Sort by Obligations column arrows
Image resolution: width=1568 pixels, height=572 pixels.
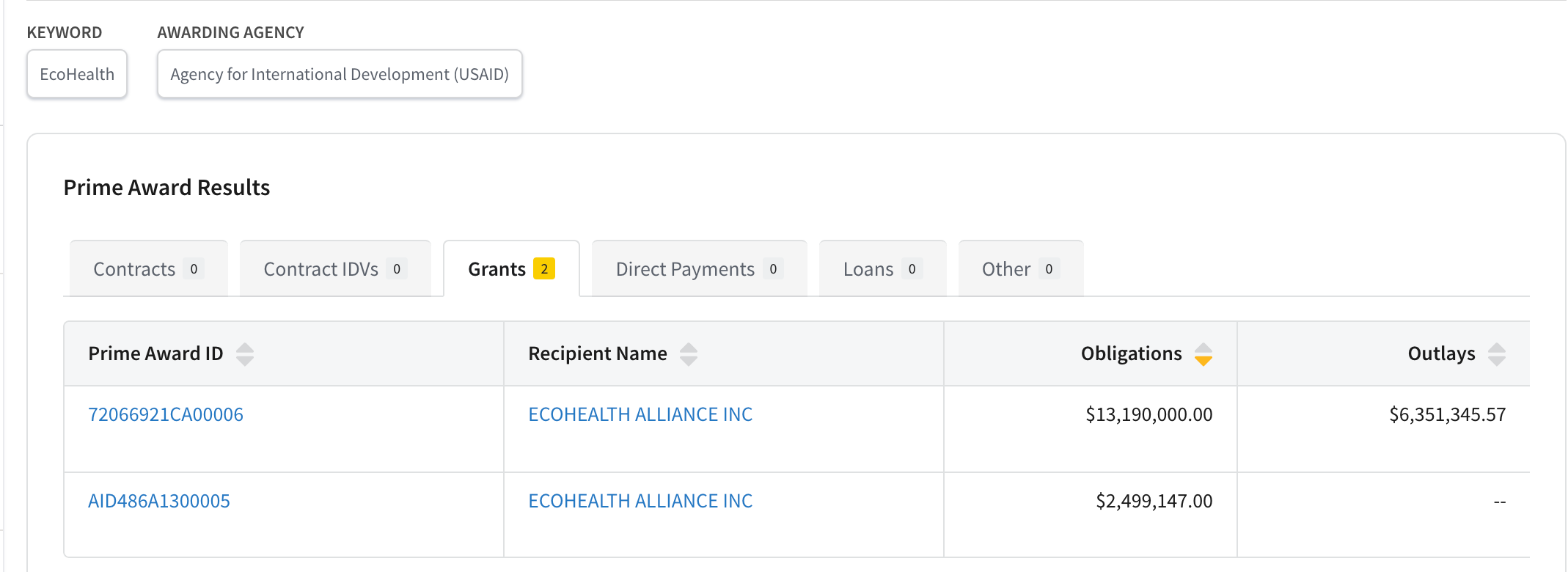(x=1204, y=354)
